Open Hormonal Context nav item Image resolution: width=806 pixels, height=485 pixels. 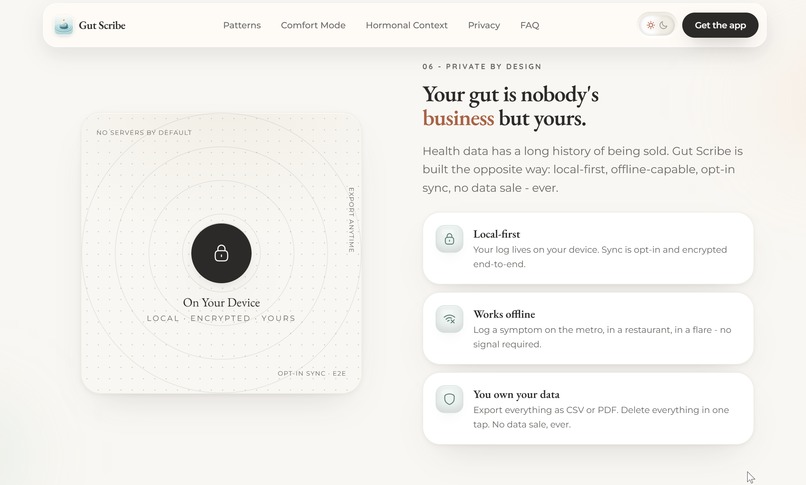[407, 25]
